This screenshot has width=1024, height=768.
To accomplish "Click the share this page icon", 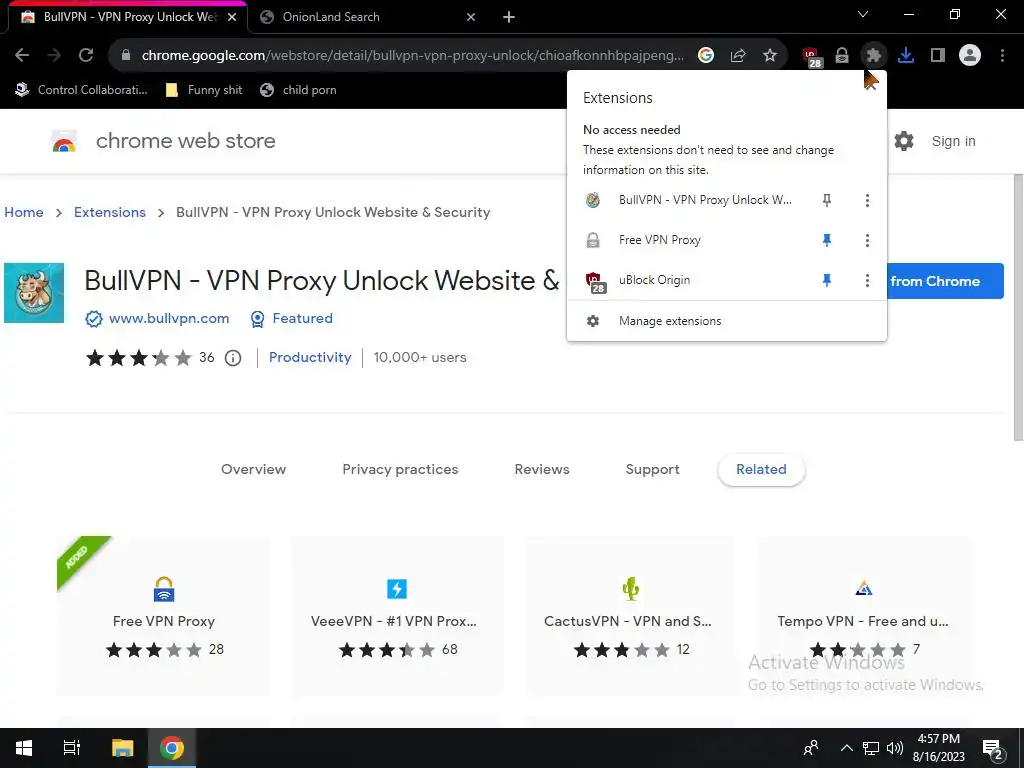I will coord(738,56).
